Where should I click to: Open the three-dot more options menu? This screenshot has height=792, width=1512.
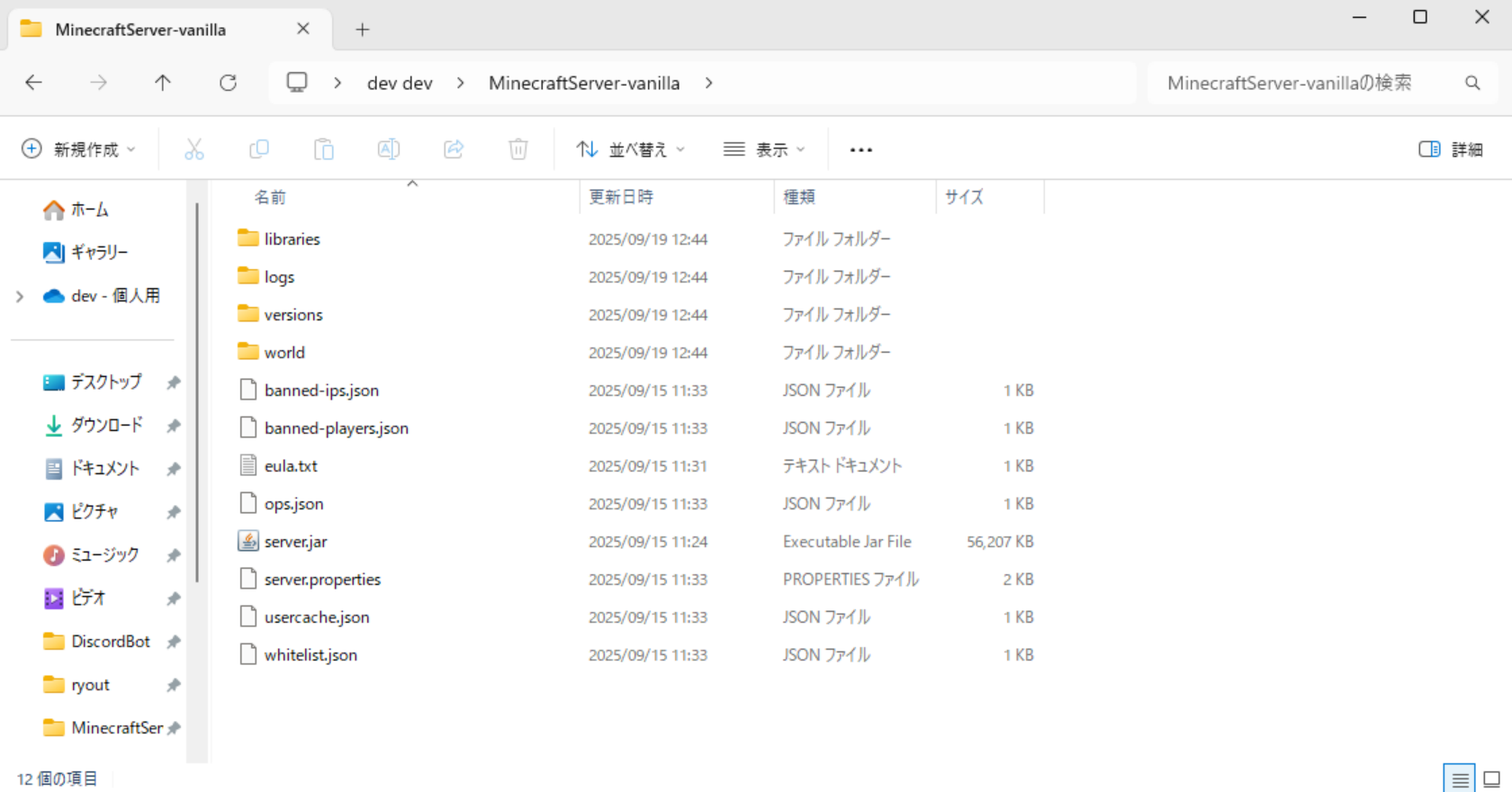(861, 149)
